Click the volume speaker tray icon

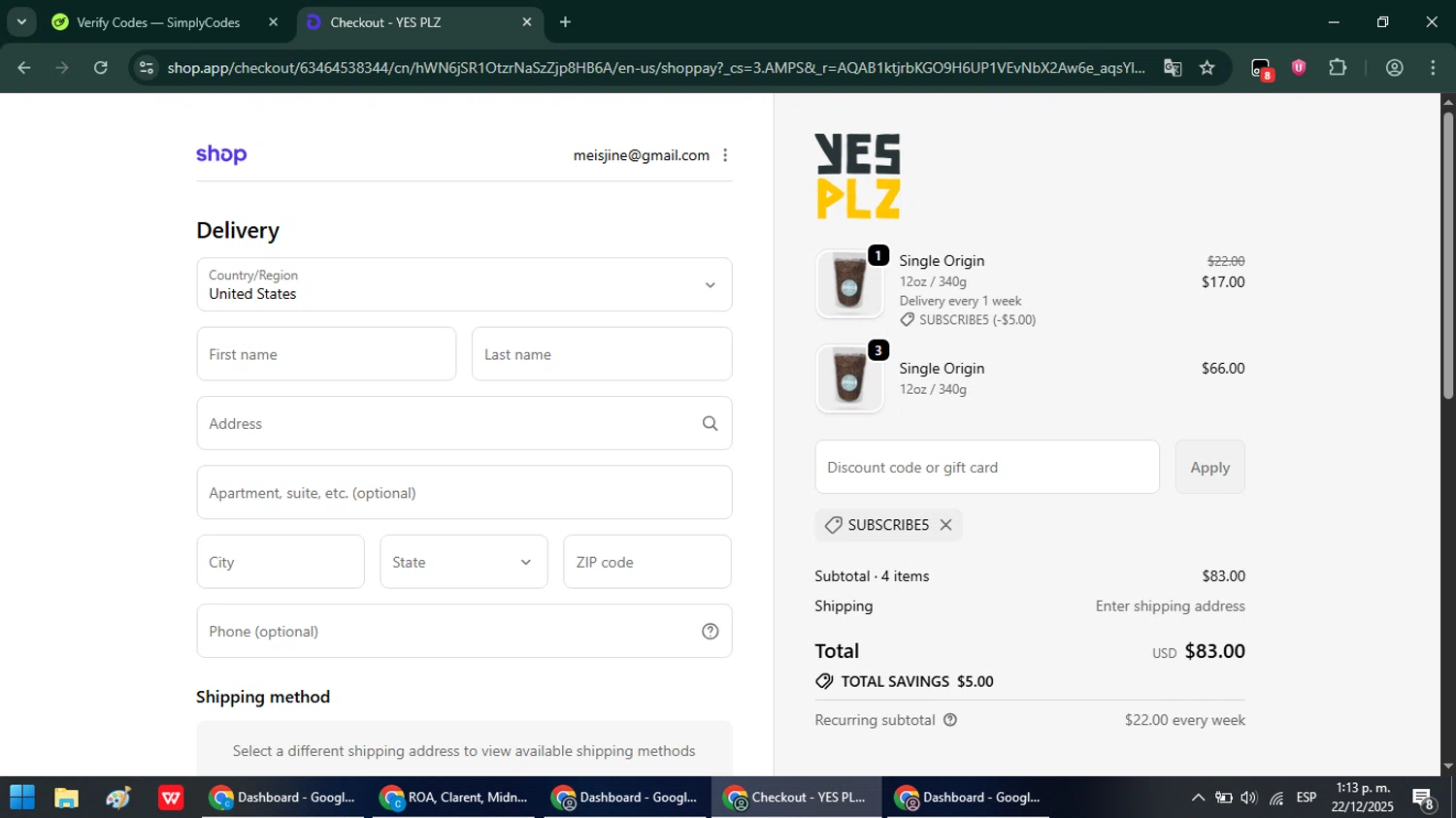tap(1249, 798)
